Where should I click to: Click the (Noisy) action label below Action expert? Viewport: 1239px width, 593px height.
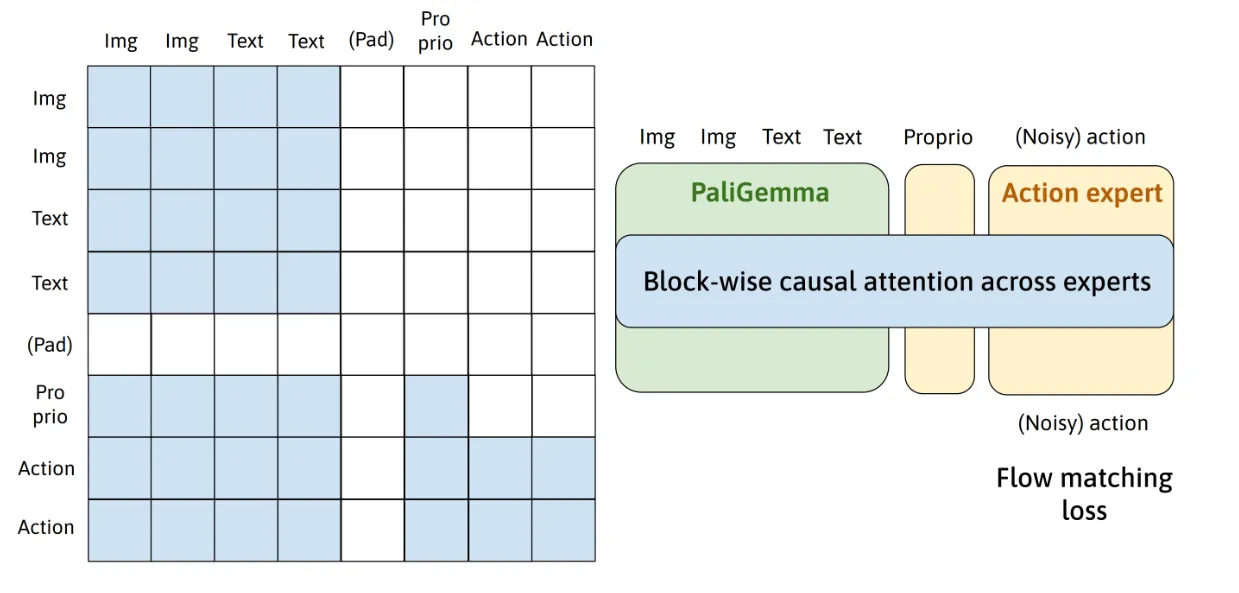point(1082,423)
